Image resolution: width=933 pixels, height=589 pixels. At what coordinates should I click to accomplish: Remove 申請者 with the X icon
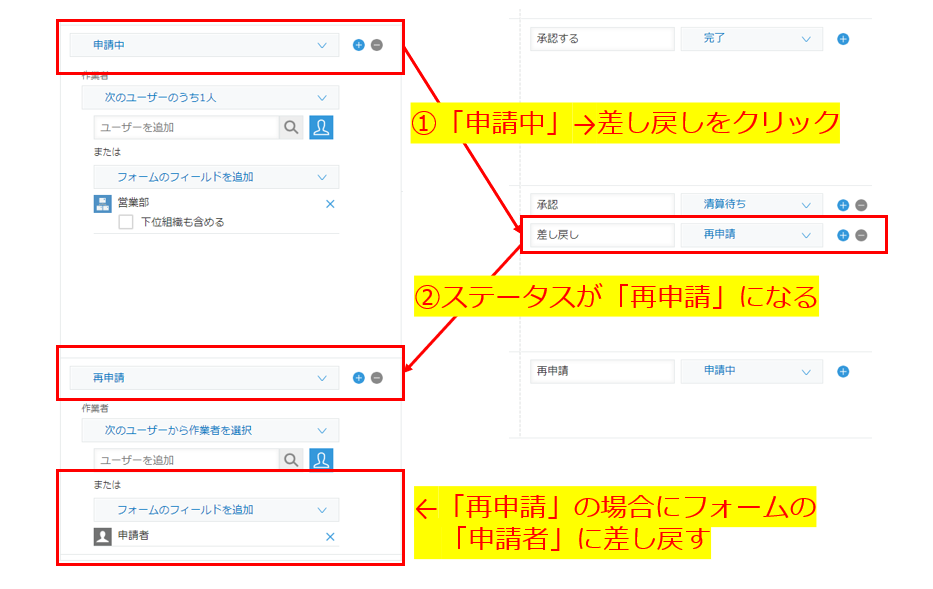point(330,536)
